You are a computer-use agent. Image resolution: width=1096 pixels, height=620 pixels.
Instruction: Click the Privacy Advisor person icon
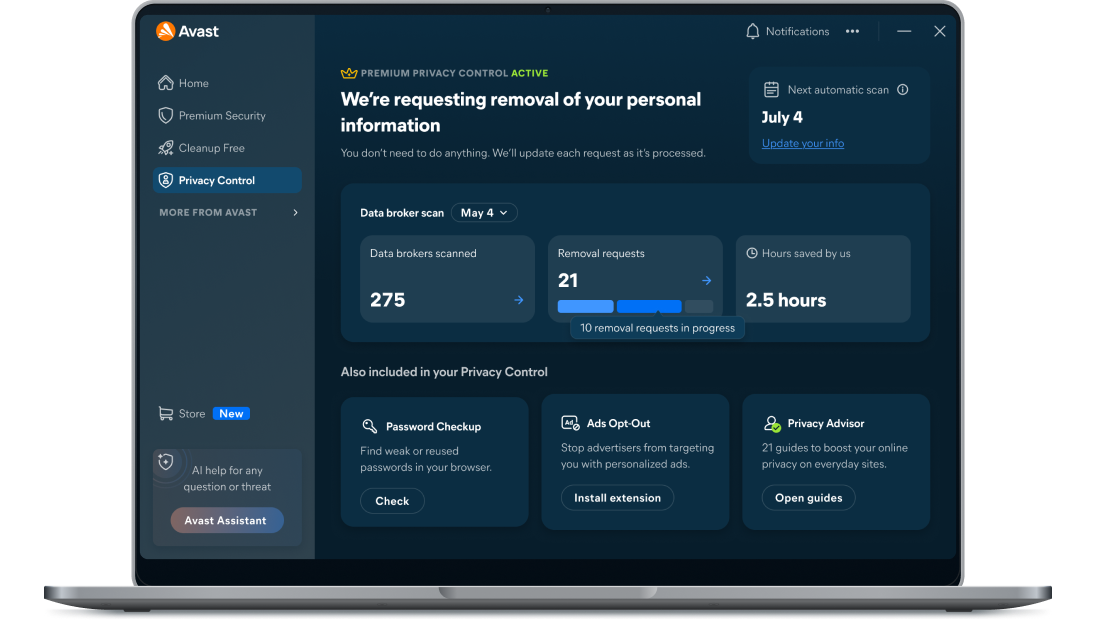772,423
